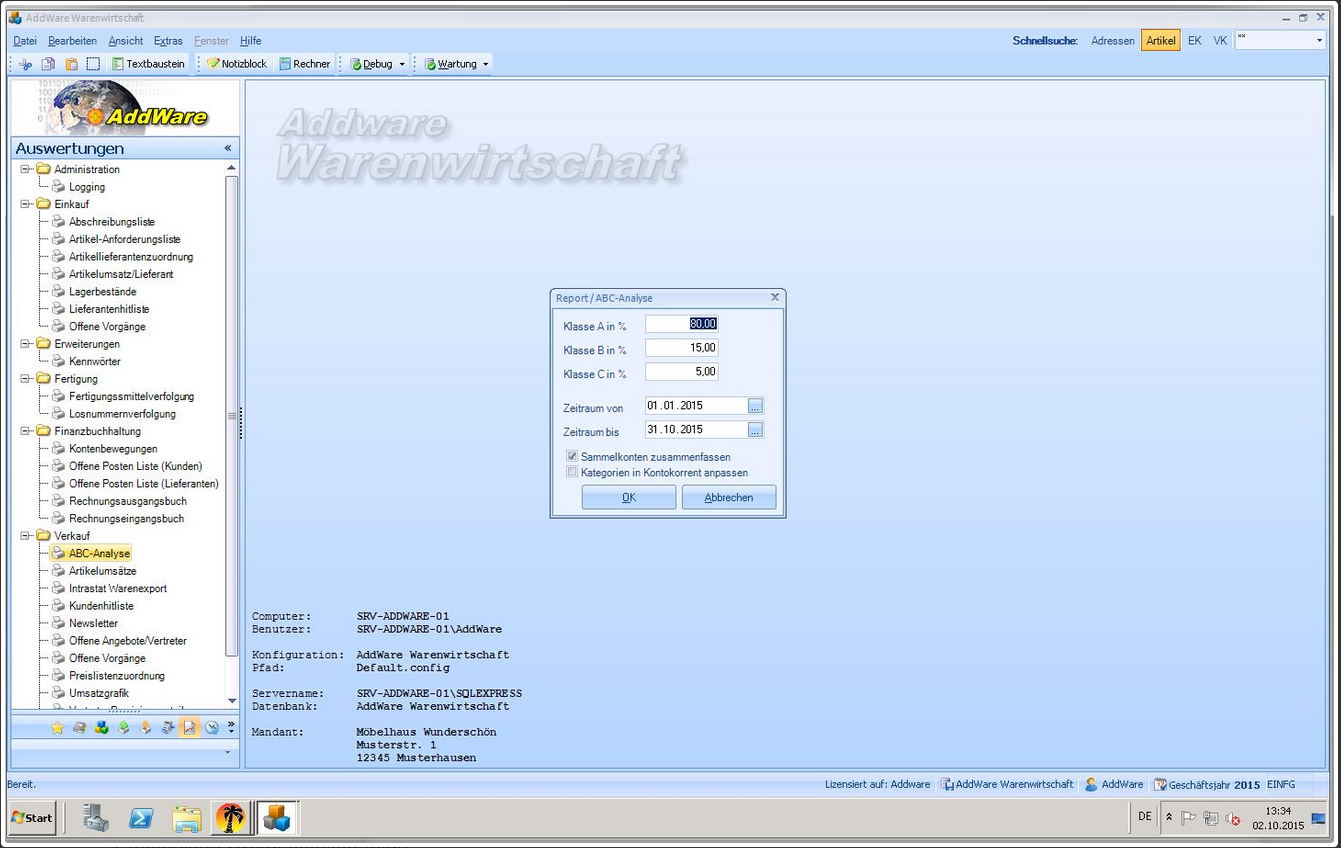This screenshot has height=848, width=1341.
Task: Open the Textbaustein tool
Action: (x=148, y=64)
